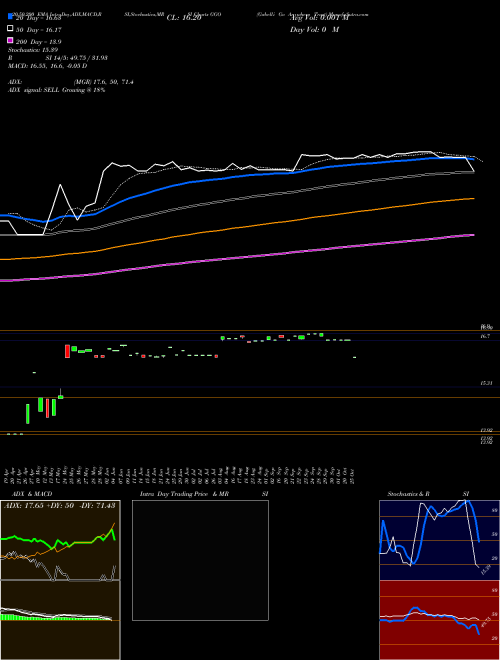Click the 'ADX signal: SELL Growing @ 18%' line
The height and width of the screenshot is (660, 500).
[x=56, y=90]
